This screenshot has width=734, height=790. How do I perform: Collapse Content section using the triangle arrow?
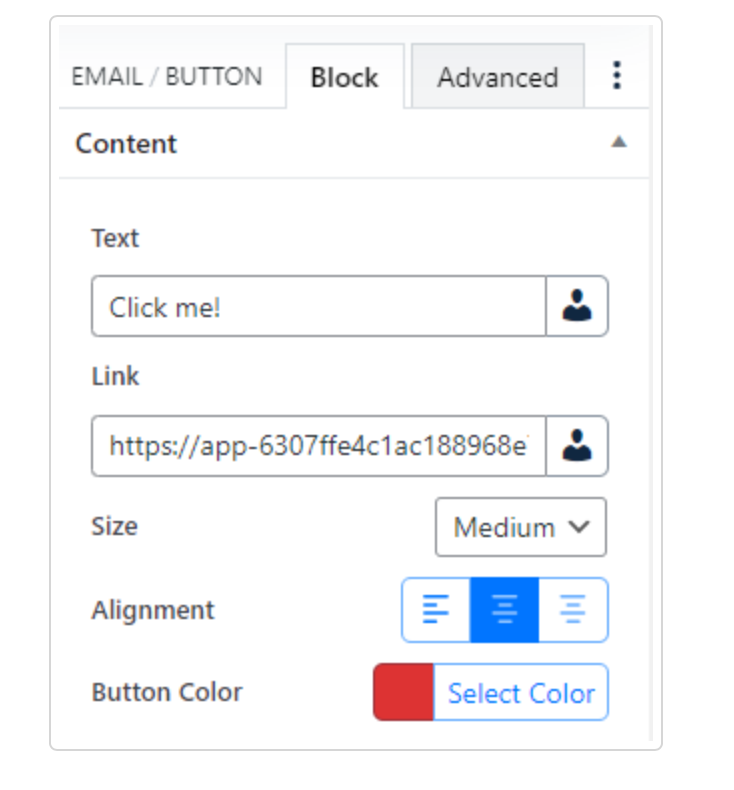pos(619,142)
